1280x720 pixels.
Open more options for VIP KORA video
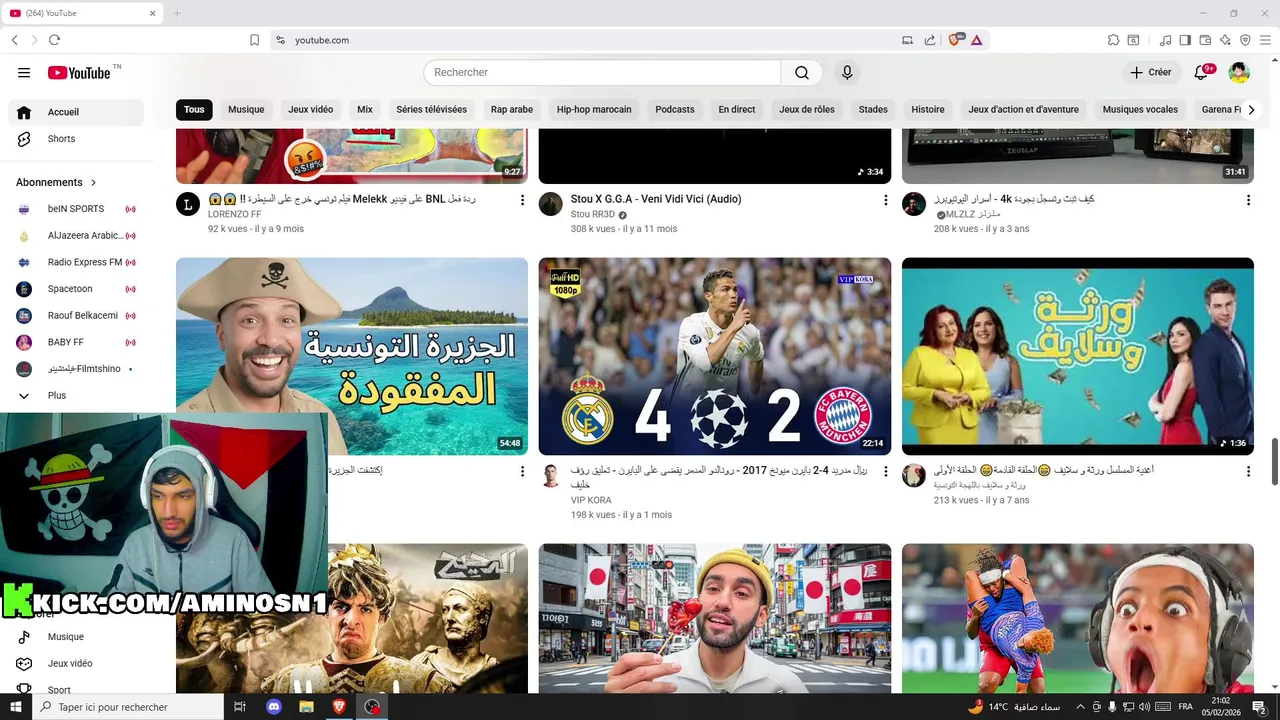point(885,471)
